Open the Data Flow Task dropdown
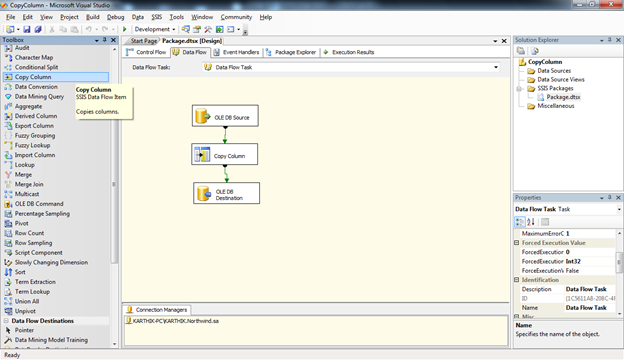The height and width of the screenshot is (360, 624). pyautogui.click(x=496, y=67)
